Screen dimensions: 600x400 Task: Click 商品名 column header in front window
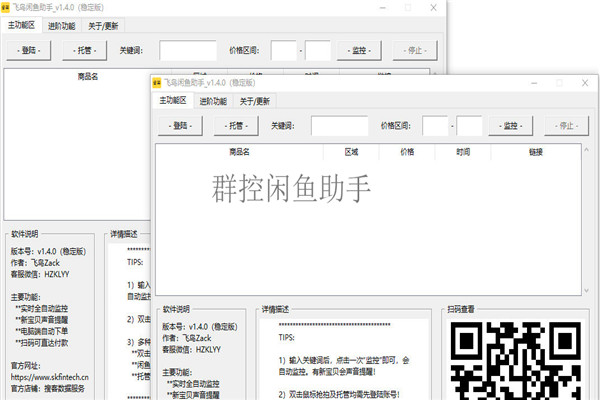240,152
